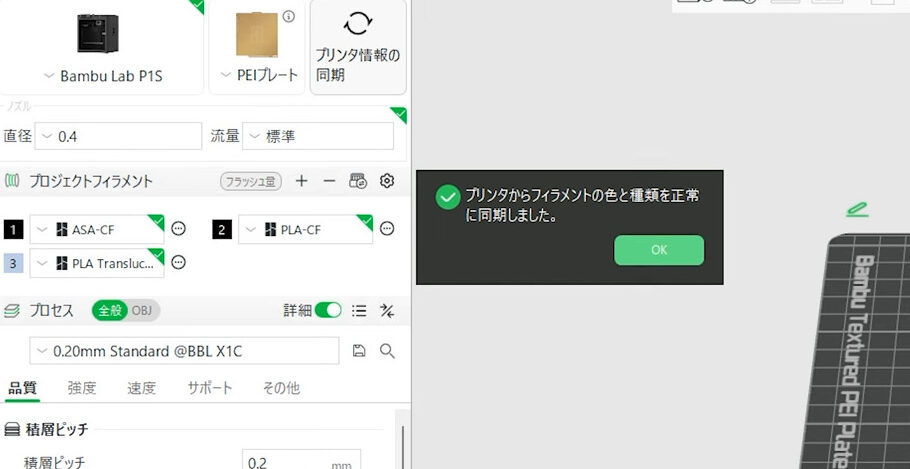
Task: Select the 全般 global process mode
Action: pyautogui.click(x=110, y=311)
